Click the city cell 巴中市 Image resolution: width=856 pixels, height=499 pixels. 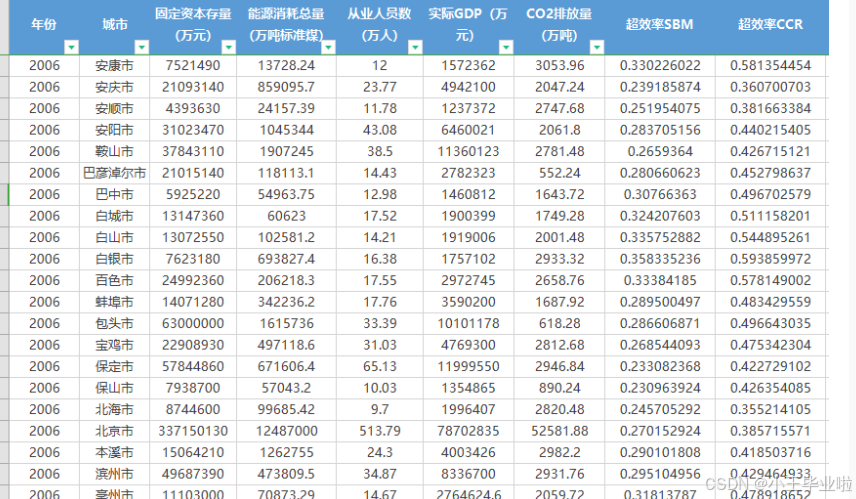[115, 194]
